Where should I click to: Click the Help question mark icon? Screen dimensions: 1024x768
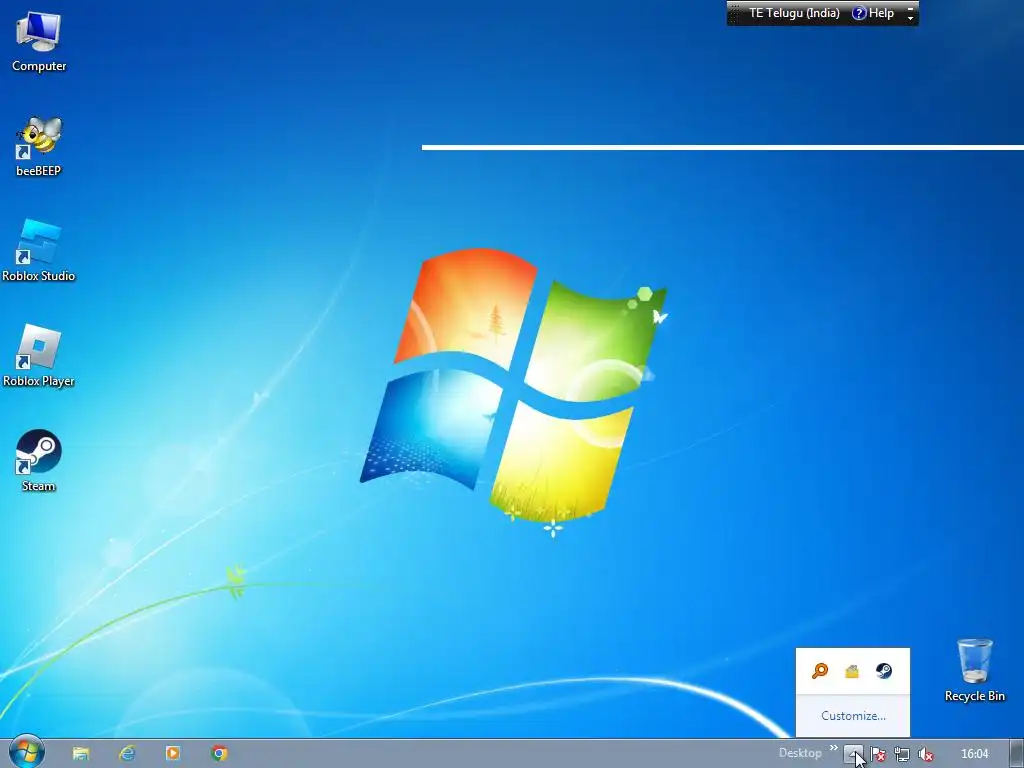tap(859, 13)
